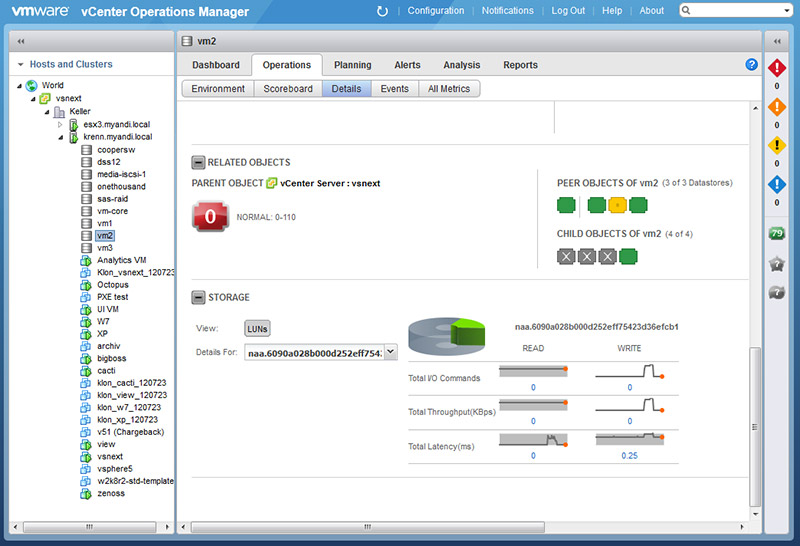Open the Notifications link

[x=508, y=11]
